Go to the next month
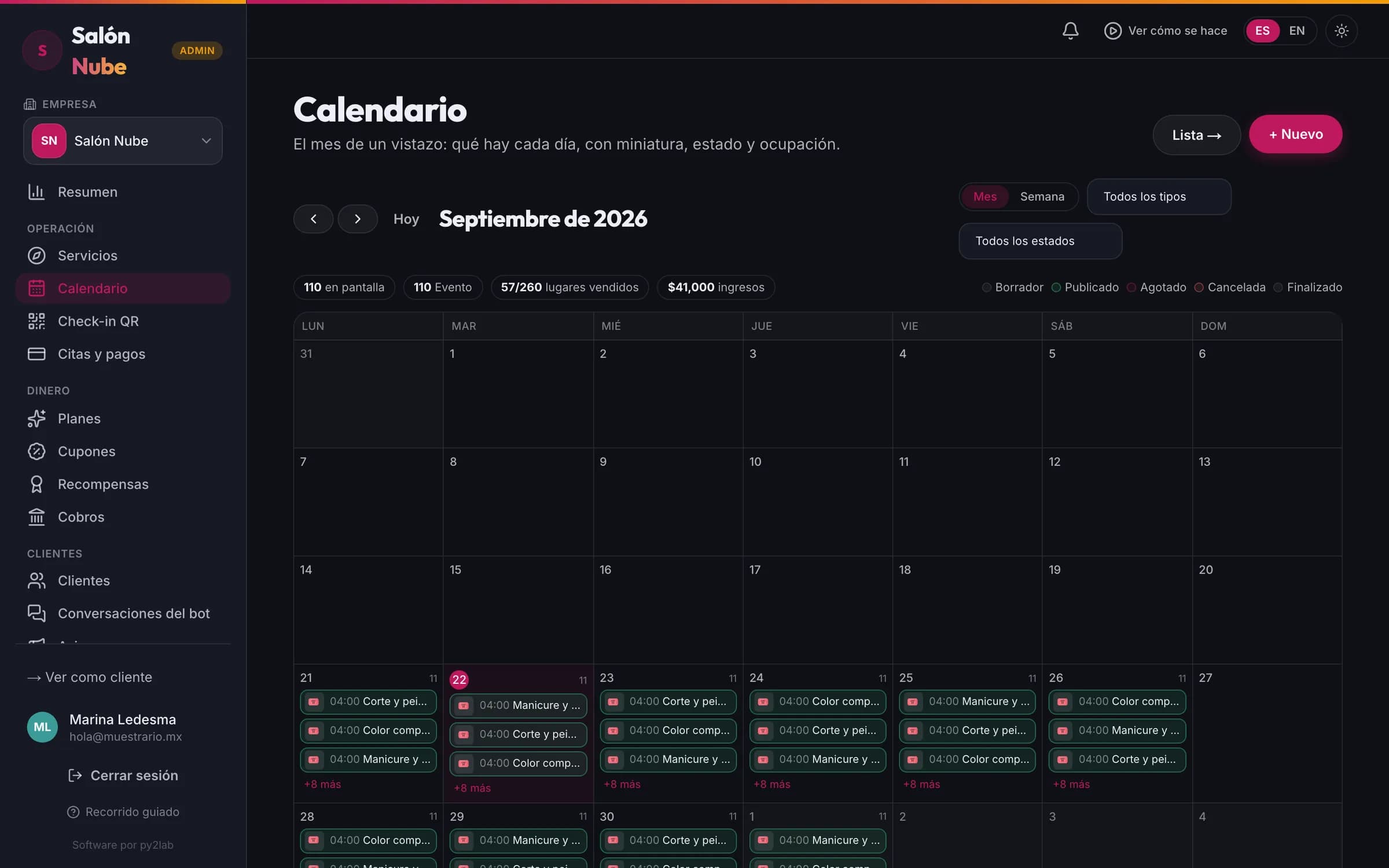This screenshot has width=1389, height=868. click(x=358, y=219)
